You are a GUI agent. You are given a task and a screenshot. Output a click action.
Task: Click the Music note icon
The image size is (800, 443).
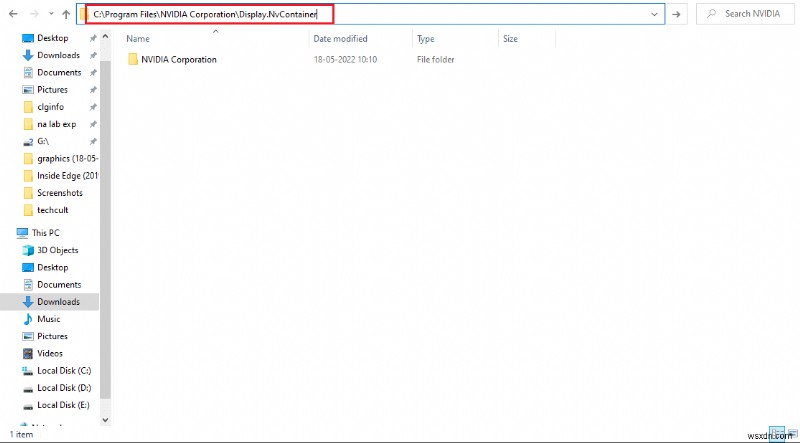point(28,319)
